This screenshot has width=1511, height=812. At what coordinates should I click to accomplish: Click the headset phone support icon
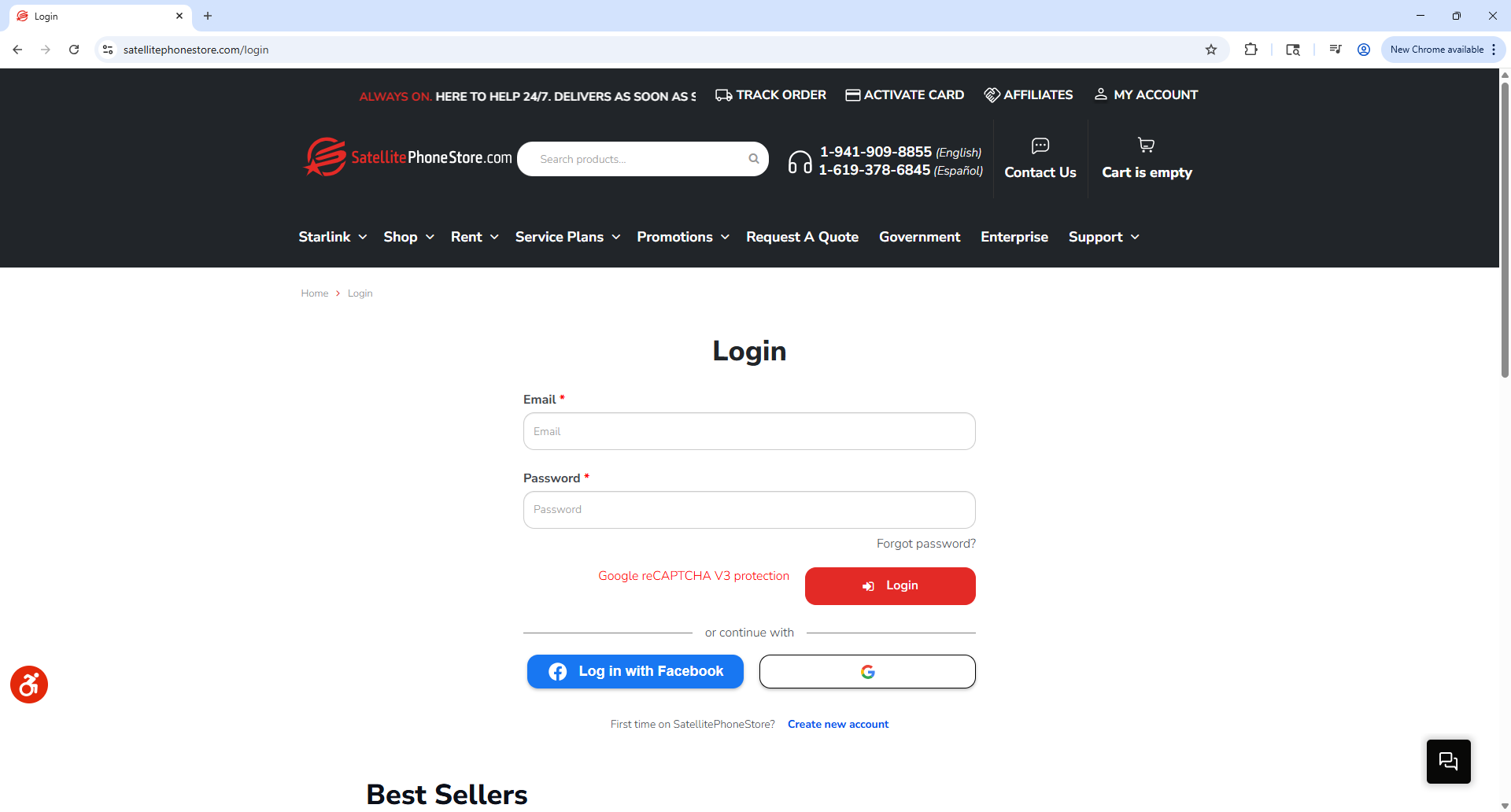point(800,161)
